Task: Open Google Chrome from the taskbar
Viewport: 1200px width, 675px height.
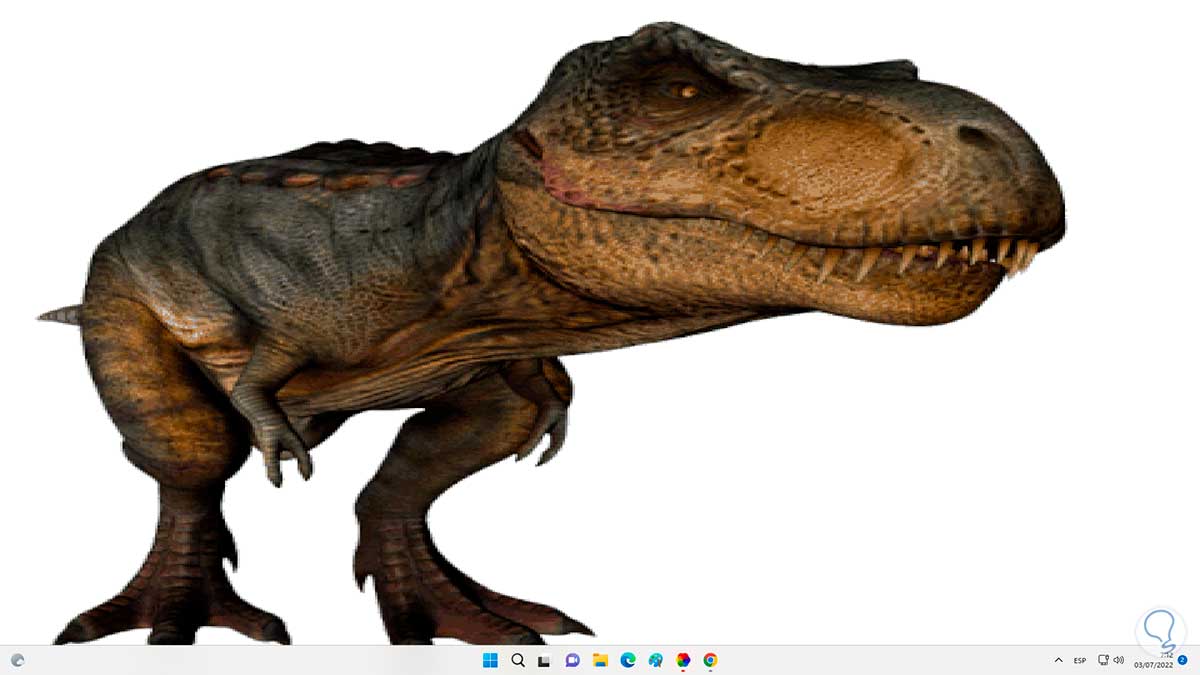Action: [x=710, y=660]
